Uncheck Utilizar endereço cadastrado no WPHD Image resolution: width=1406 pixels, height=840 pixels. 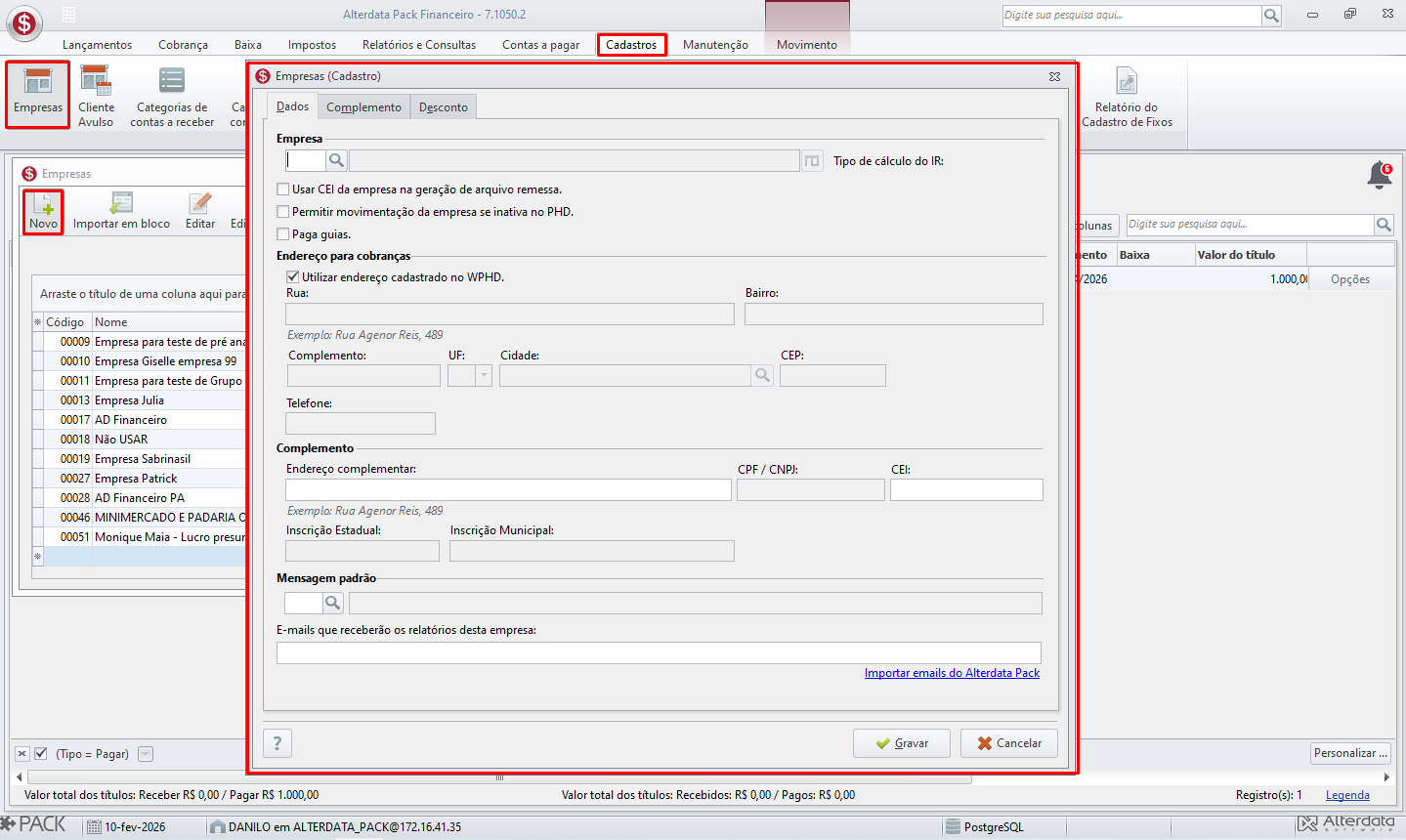[293, 277]
